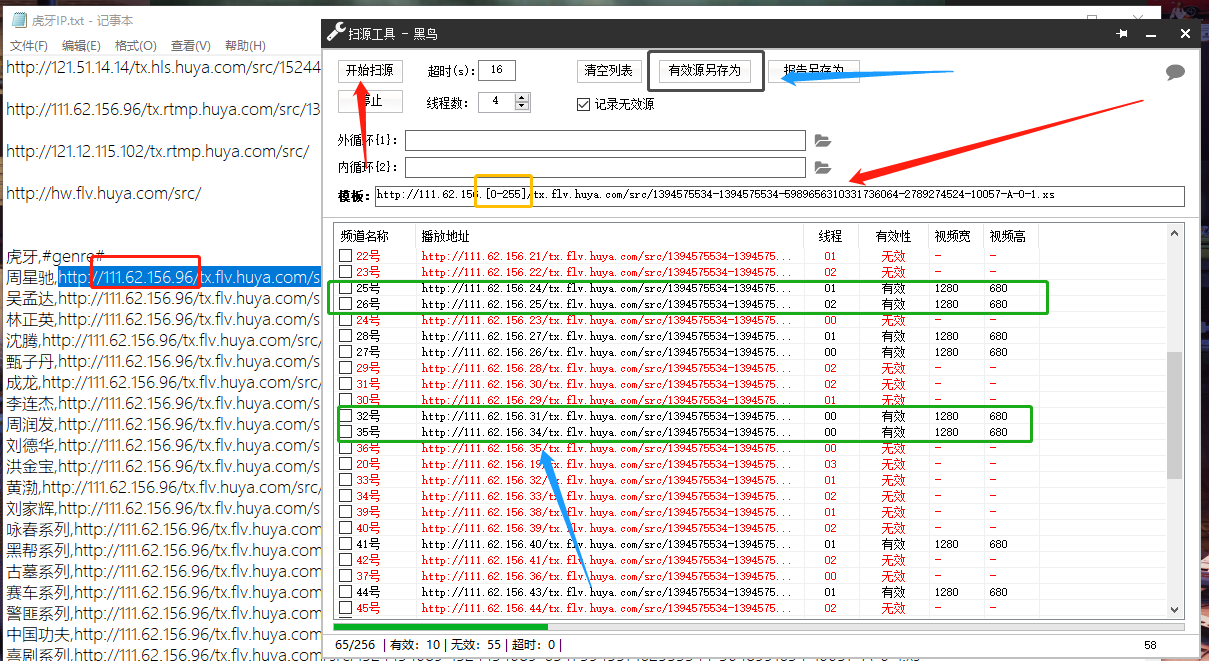Click http://hw.flv.huya.com/src/ line in Notepad
This screenshot has width=1209, height=661.
pyautogui.click(x=104, y=193)
